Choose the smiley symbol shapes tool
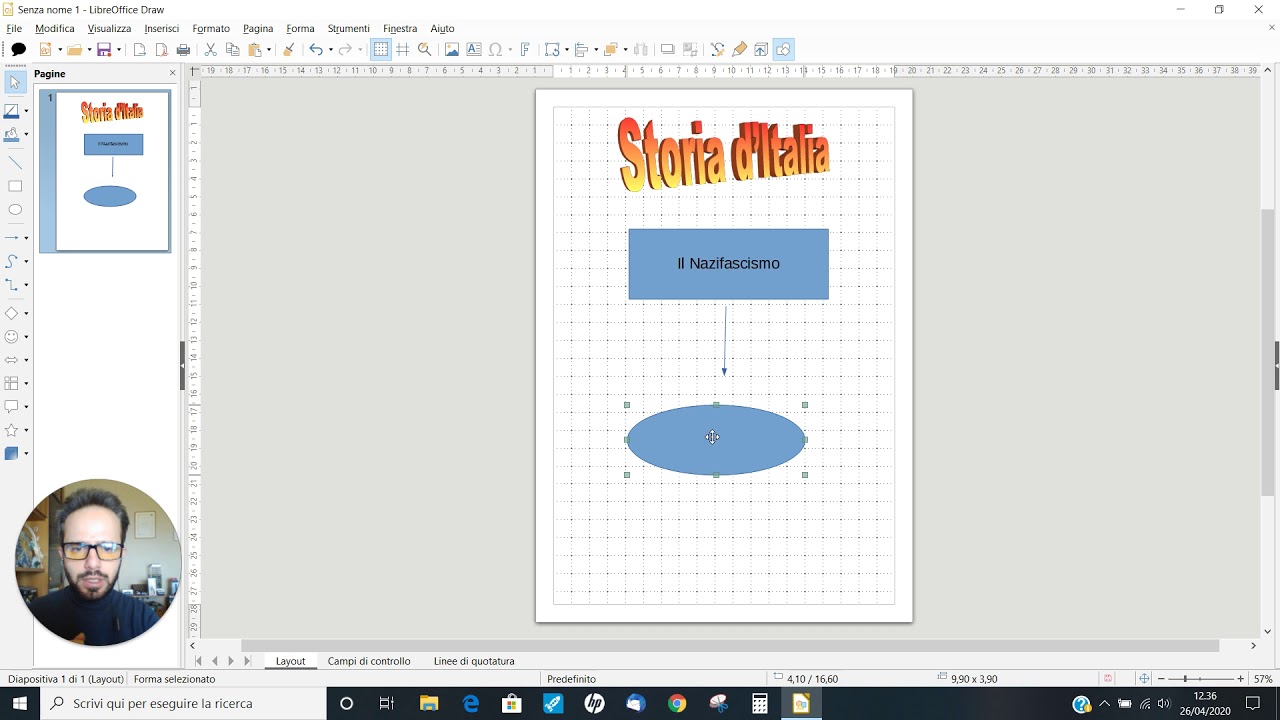1280x720 pixels. coord(12,337)
